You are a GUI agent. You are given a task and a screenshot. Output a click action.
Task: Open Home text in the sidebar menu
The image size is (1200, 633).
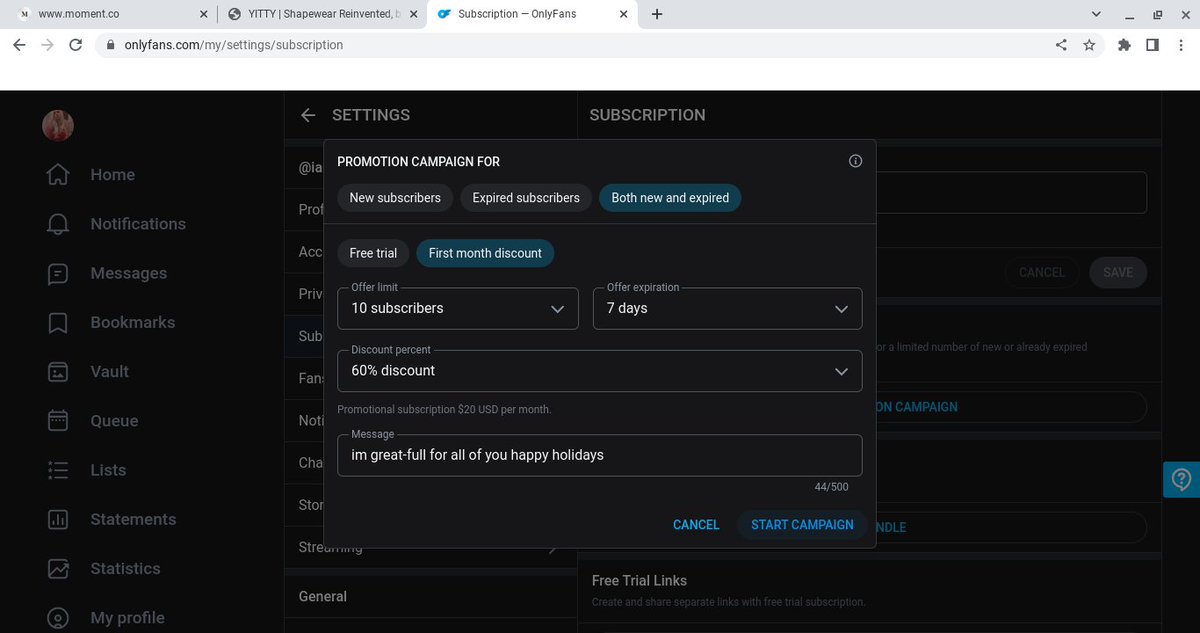point(113,175)
